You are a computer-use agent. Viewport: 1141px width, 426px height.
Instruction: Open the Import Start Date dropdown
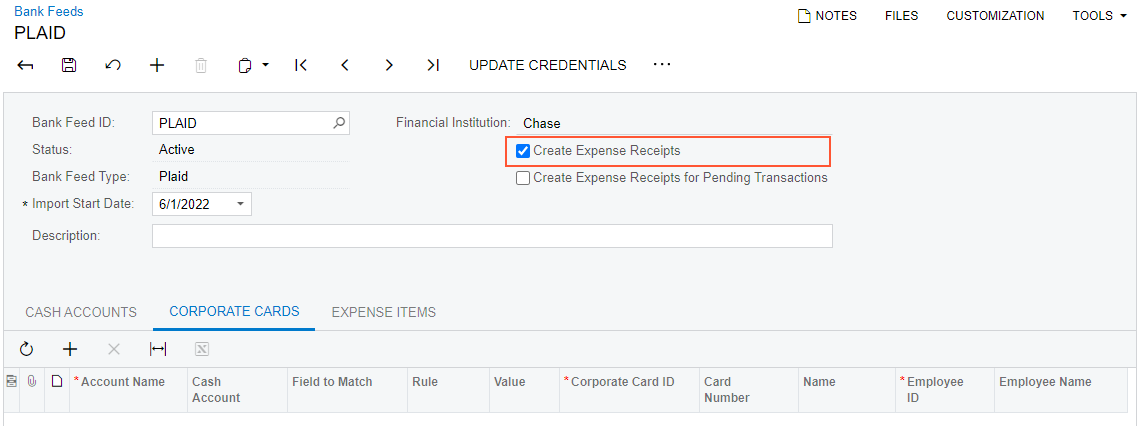(240, 204)
